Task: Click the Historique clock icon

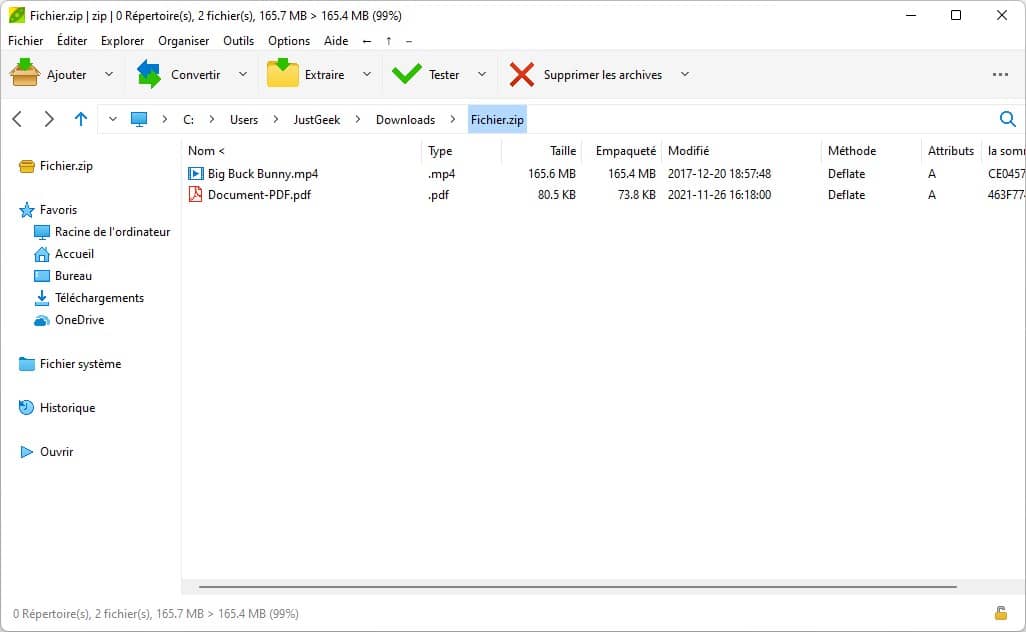Action: [26, 408]
